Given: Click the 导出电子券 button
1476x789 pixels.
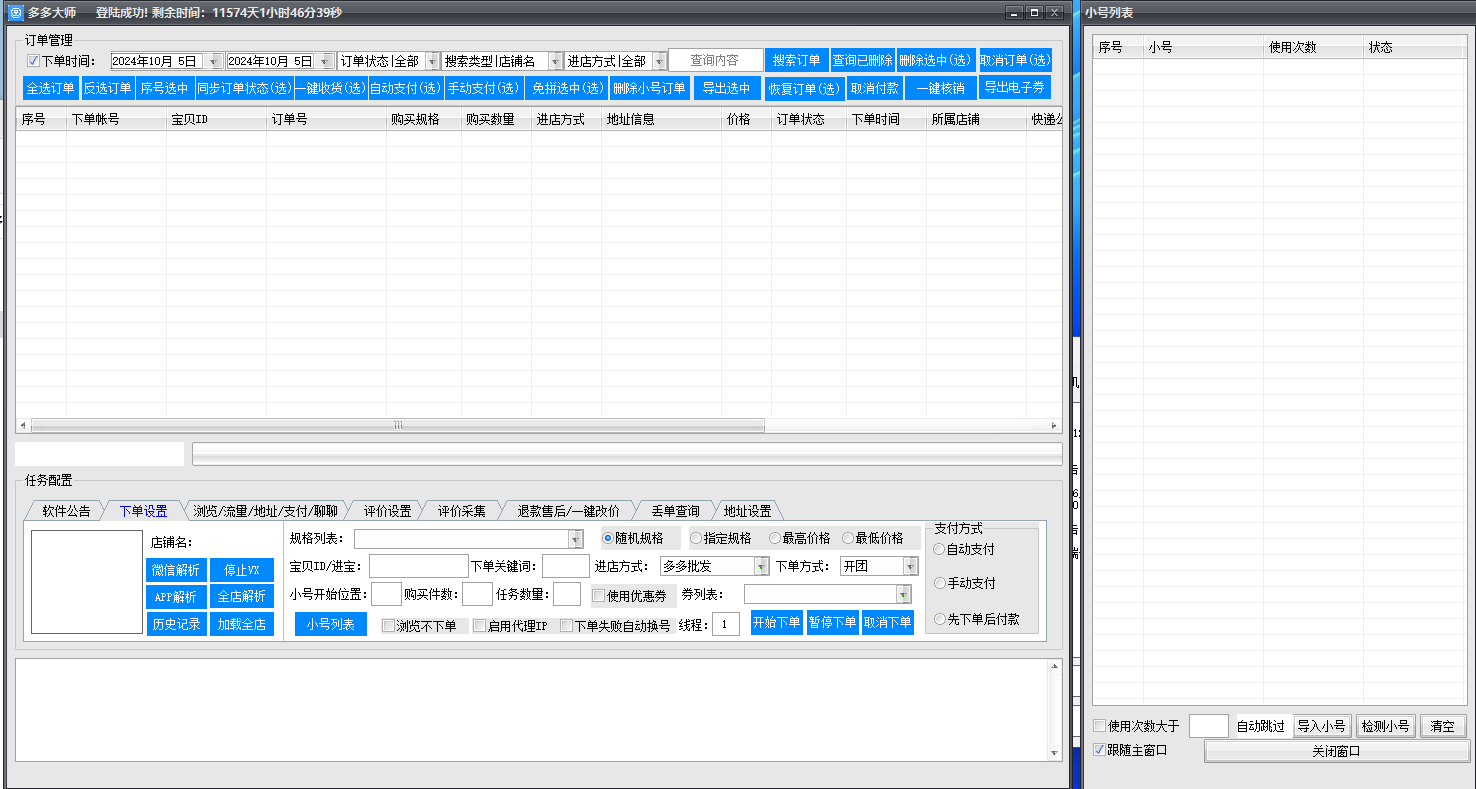Looking at the screenshot, I should coord(1014,88).
